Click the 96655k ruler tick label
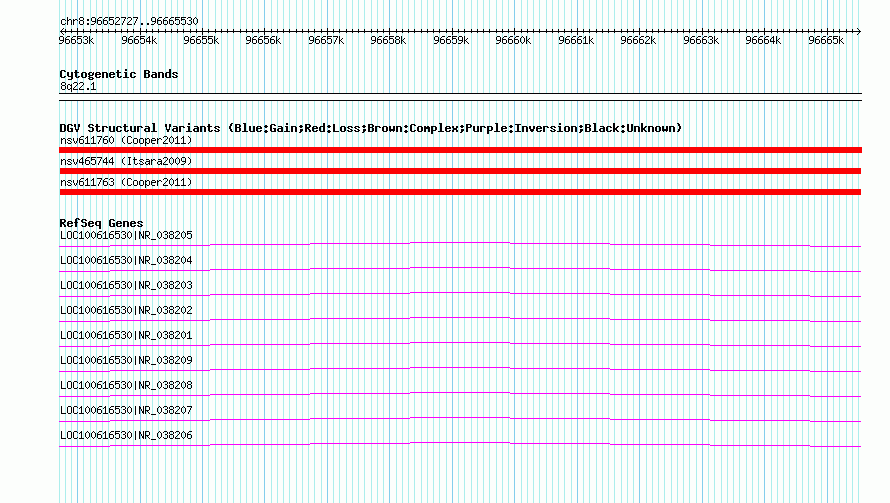890x503 pixels. (x=201, y=40)
